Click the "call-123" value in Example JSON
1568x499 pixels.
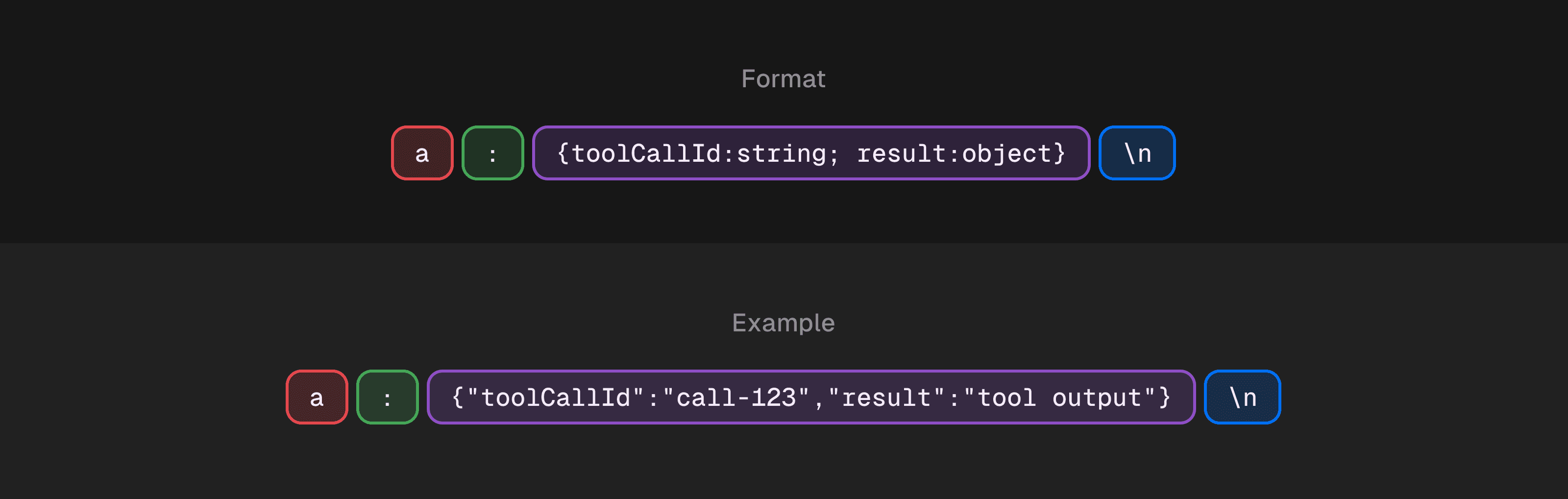pyautogui.click(x=735, y=398)
